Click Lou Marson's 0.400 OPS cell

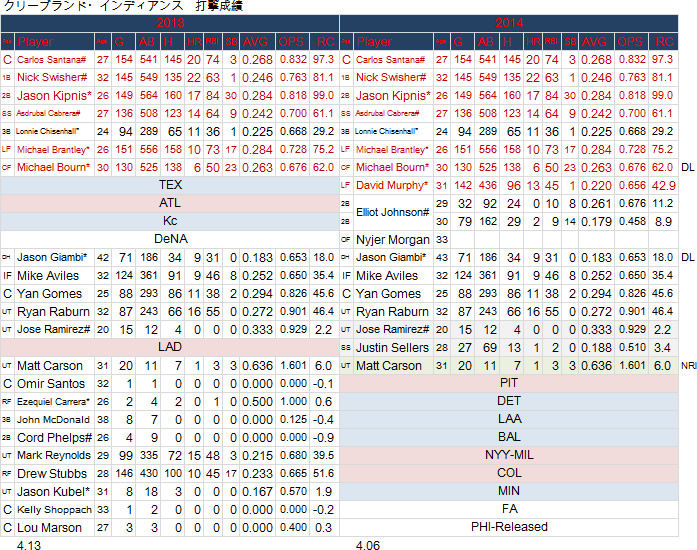pos(292,528)
